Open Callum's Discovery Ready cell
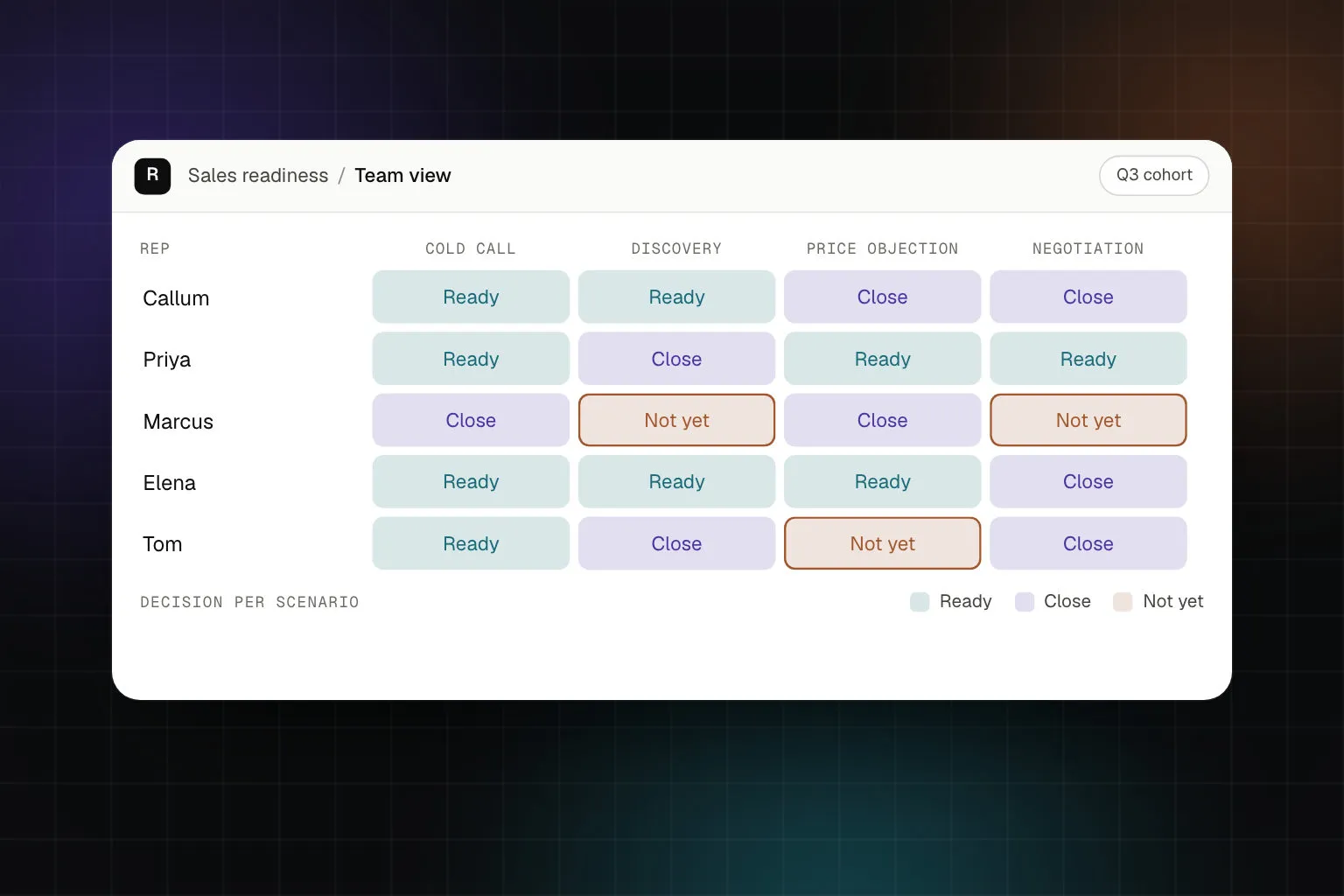 point(676,297)
